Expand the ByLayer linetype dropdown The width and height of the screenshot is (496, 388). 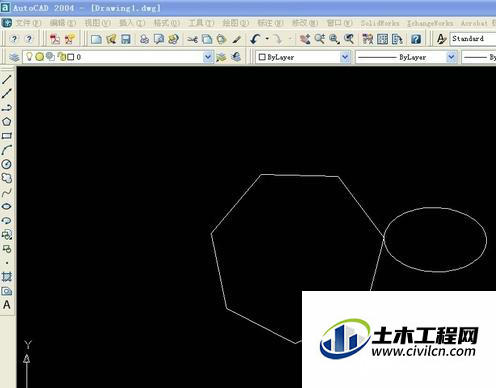[x=451, y=57]
